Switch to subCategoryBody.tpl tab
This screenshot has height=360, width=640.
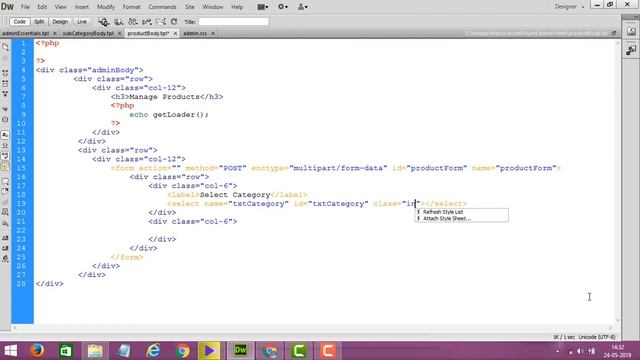tap(88, 33)
